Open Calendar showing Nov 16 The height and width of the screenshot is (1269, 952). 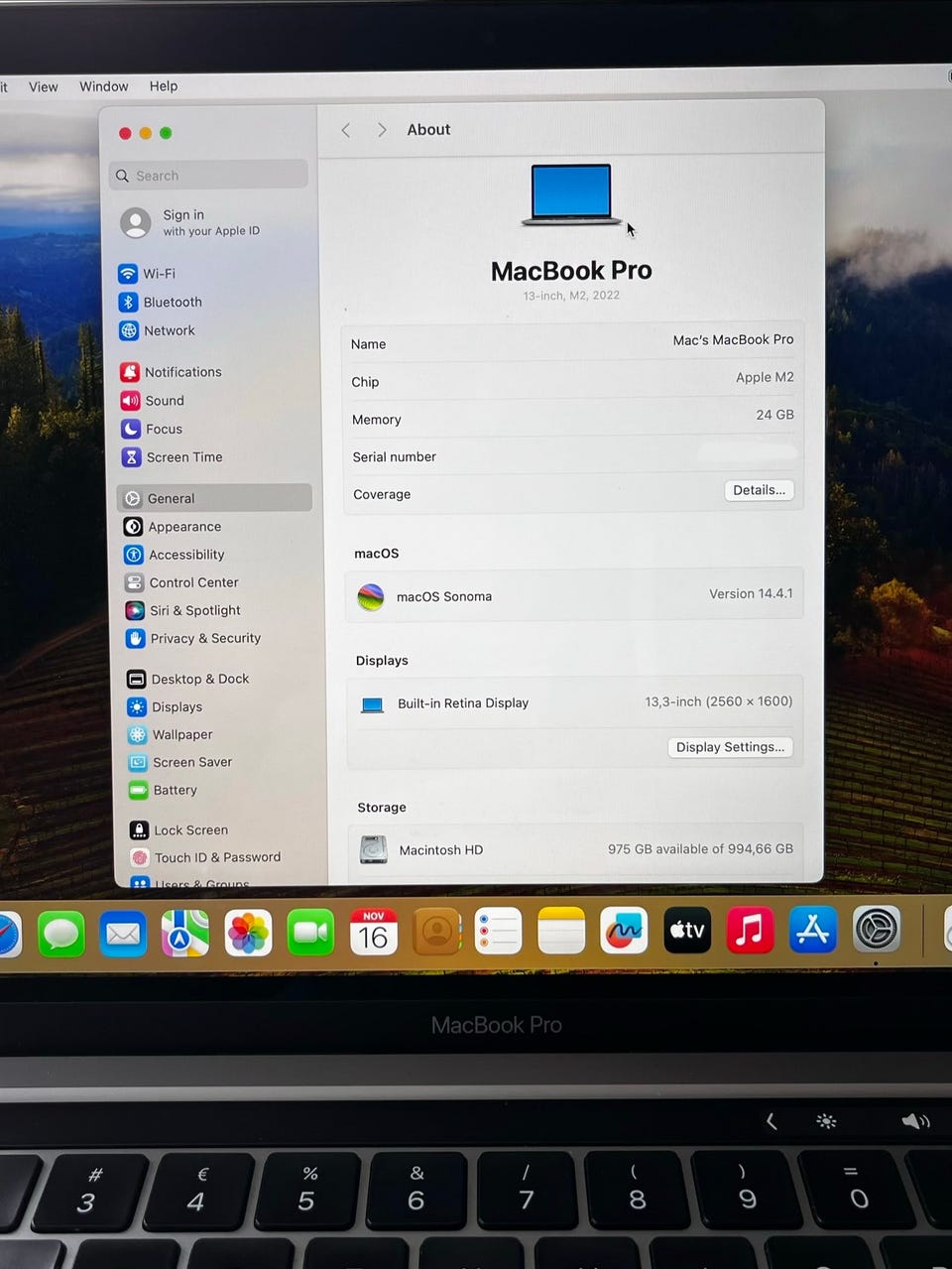[x=373, y=933]
